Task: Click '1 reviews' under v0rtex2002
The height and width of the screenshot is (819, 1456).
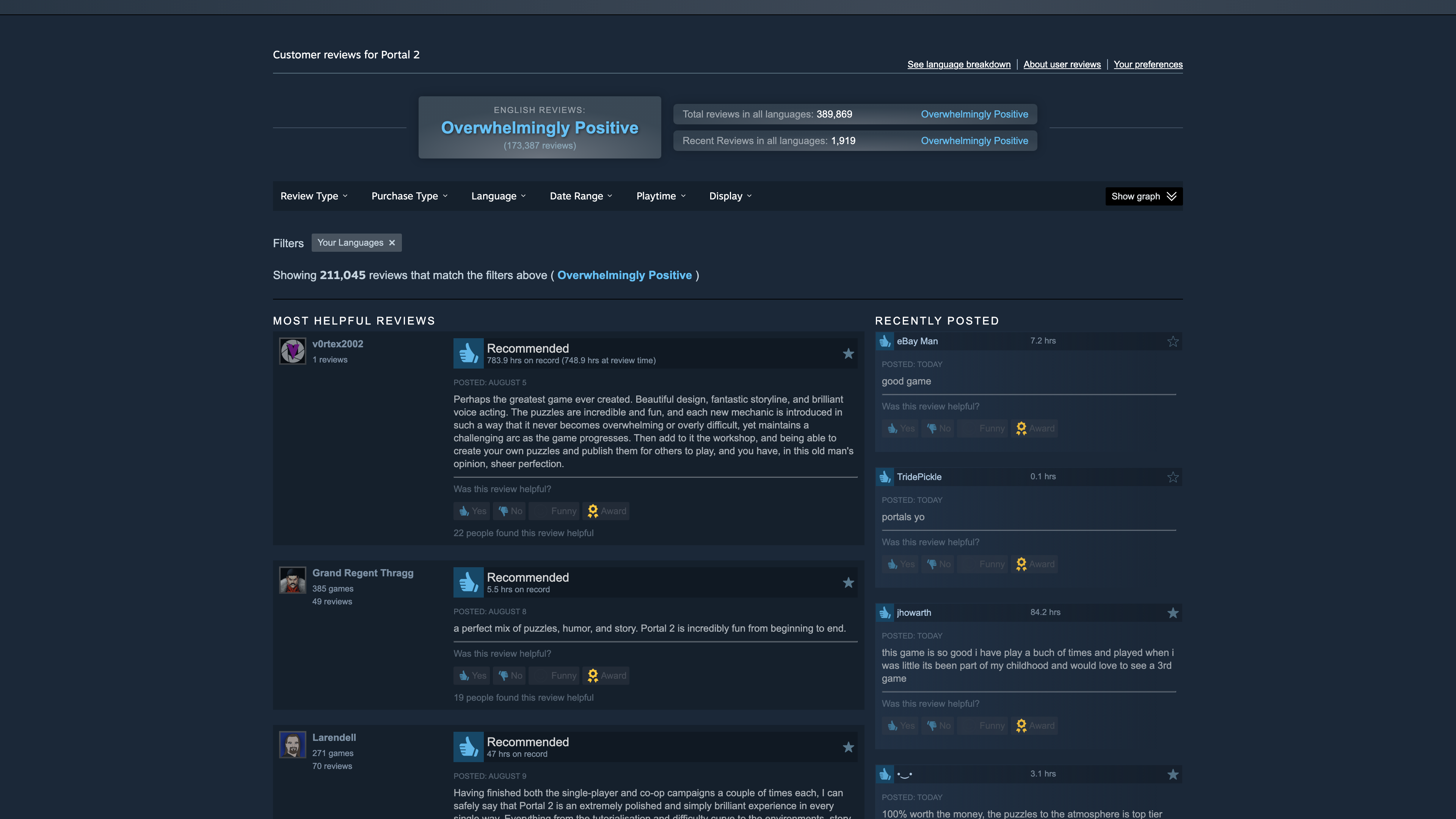Action: click(x=330, y=359)
